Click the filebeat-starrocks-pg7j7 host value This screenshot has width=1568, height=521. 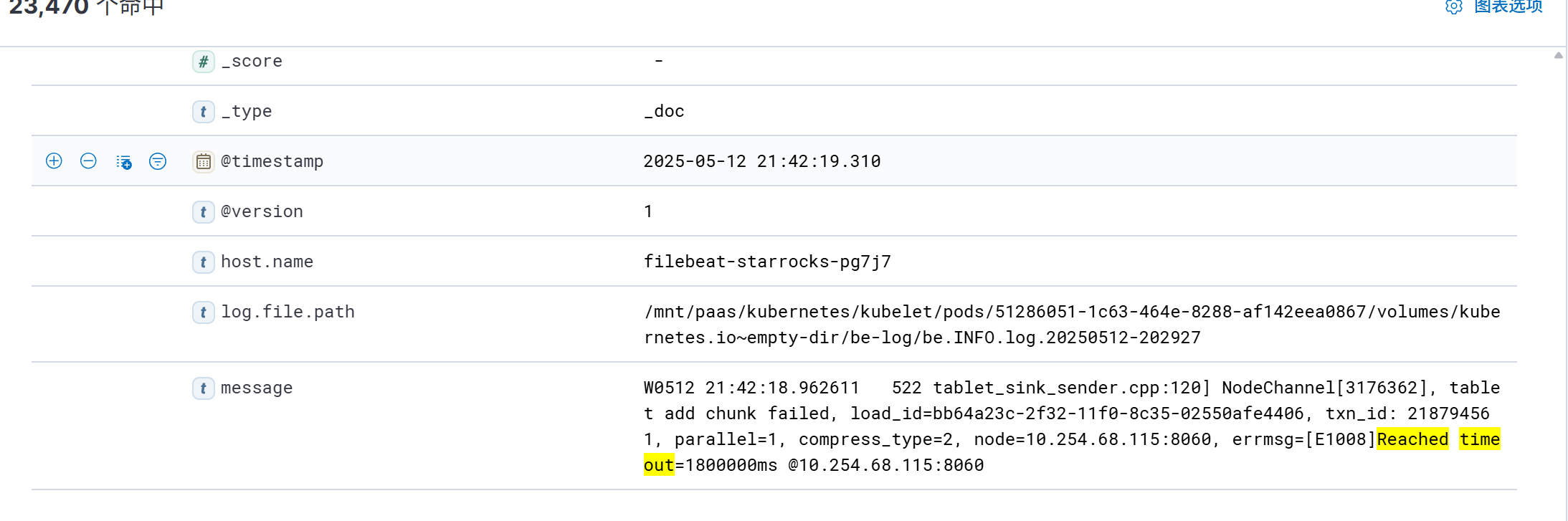pos(767,262)
